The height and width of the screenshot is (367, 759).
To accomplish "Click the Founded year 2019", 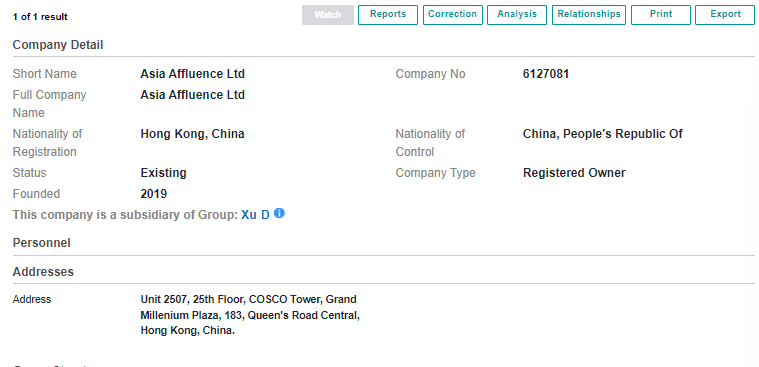I will [153, 194].
